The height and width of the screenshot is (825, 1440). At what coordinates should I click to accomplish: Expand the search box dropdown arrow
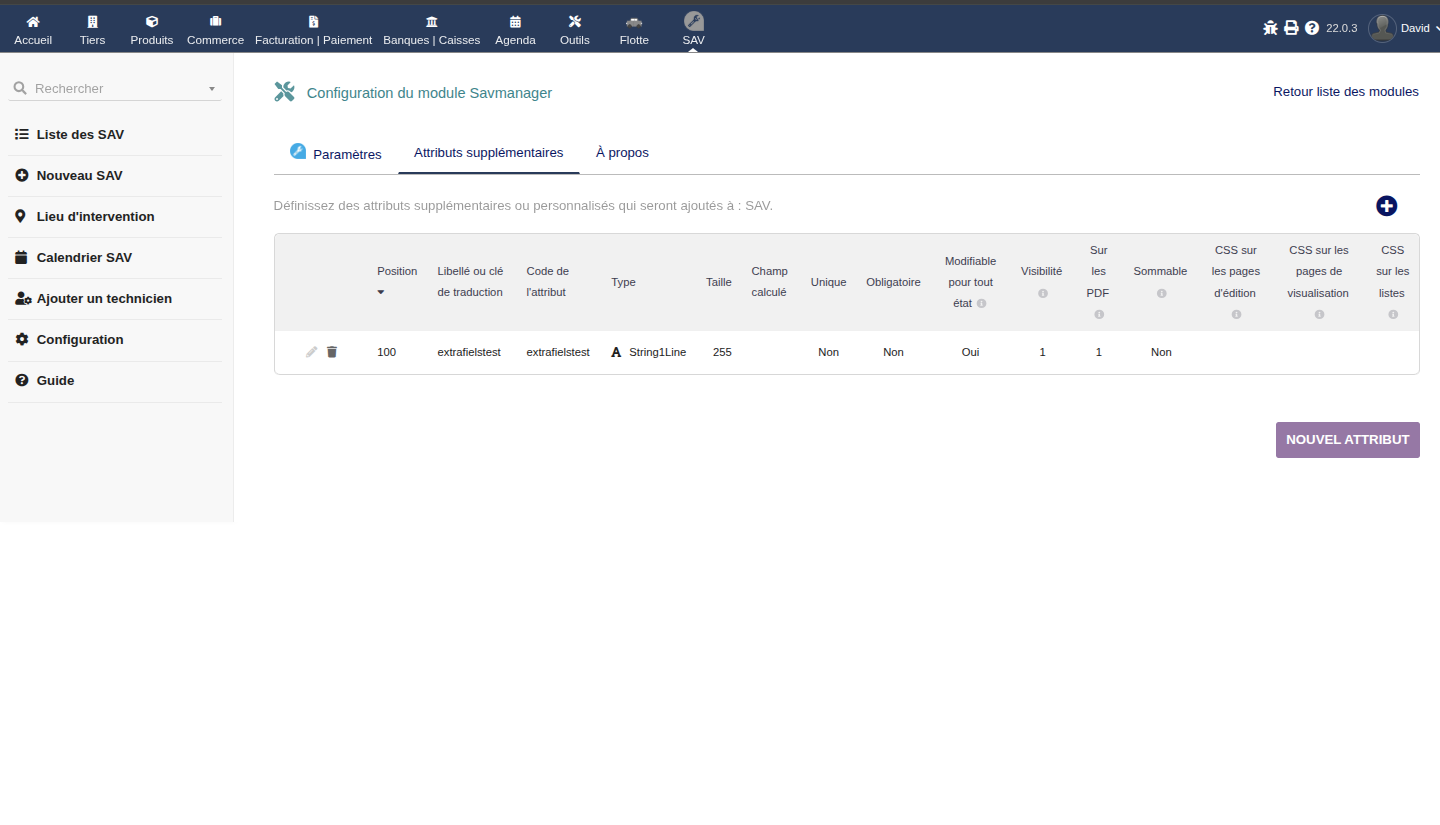(212, 89)
